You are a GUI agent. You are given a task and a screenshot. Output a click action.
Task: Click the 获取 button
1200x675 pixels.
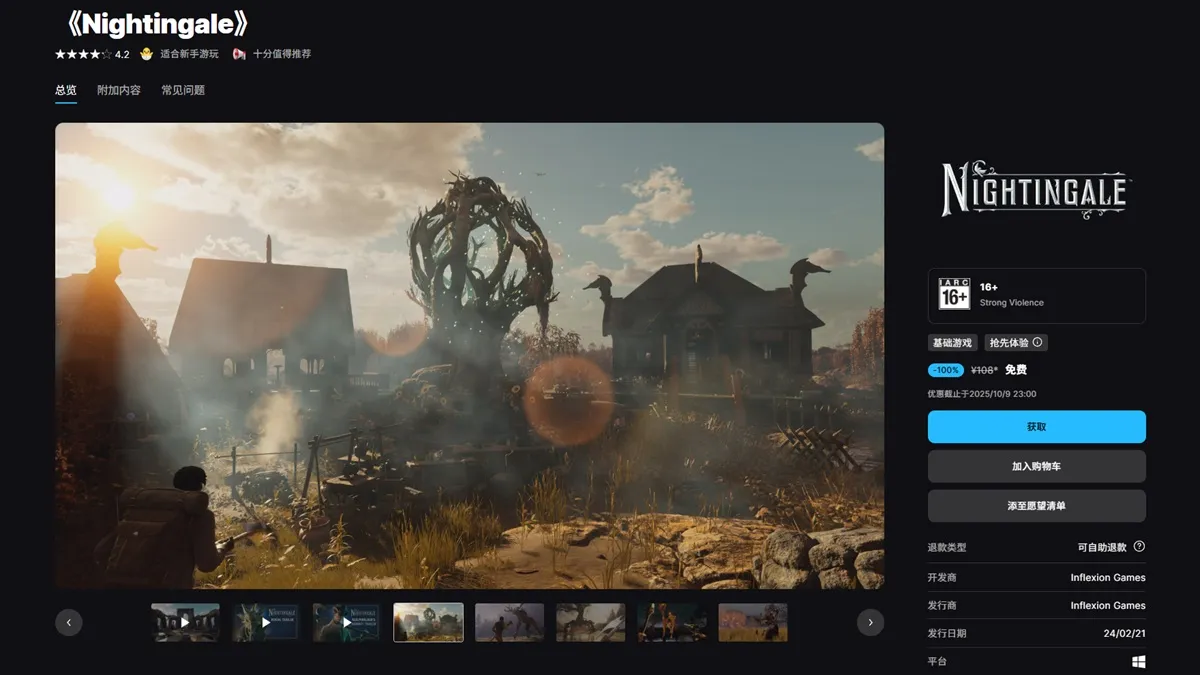pos(1036,427)
